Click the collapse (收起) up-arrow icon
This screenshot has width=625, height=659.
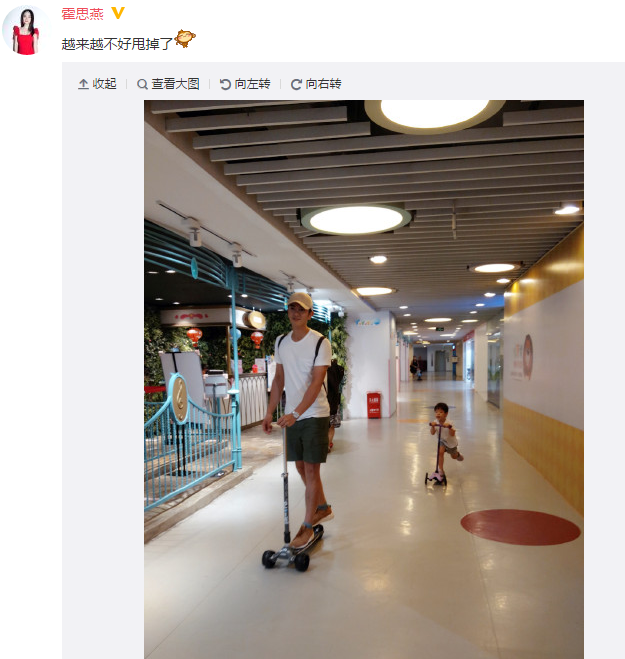click(x=83, y=84)
